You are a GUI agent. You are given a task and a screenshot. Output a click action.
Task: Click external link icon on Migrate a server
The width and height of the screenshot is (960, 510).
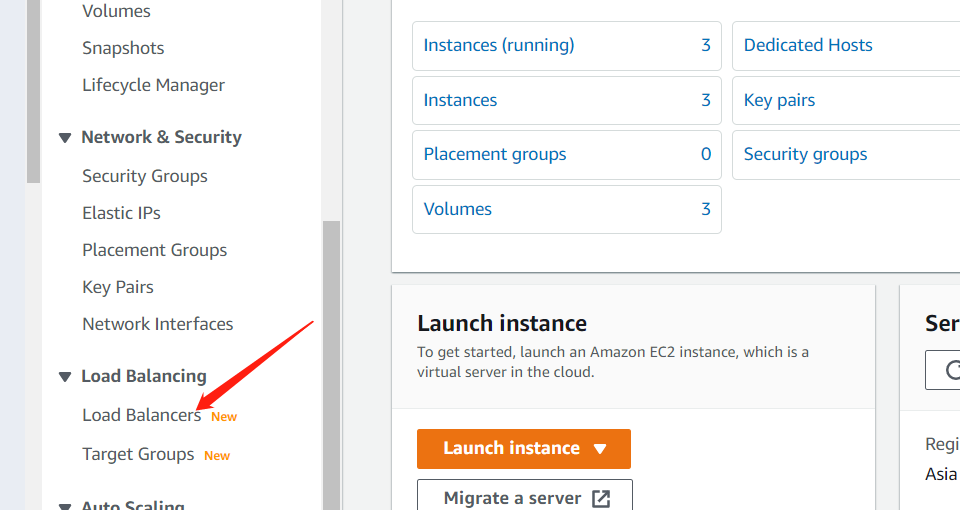[601, 498]
